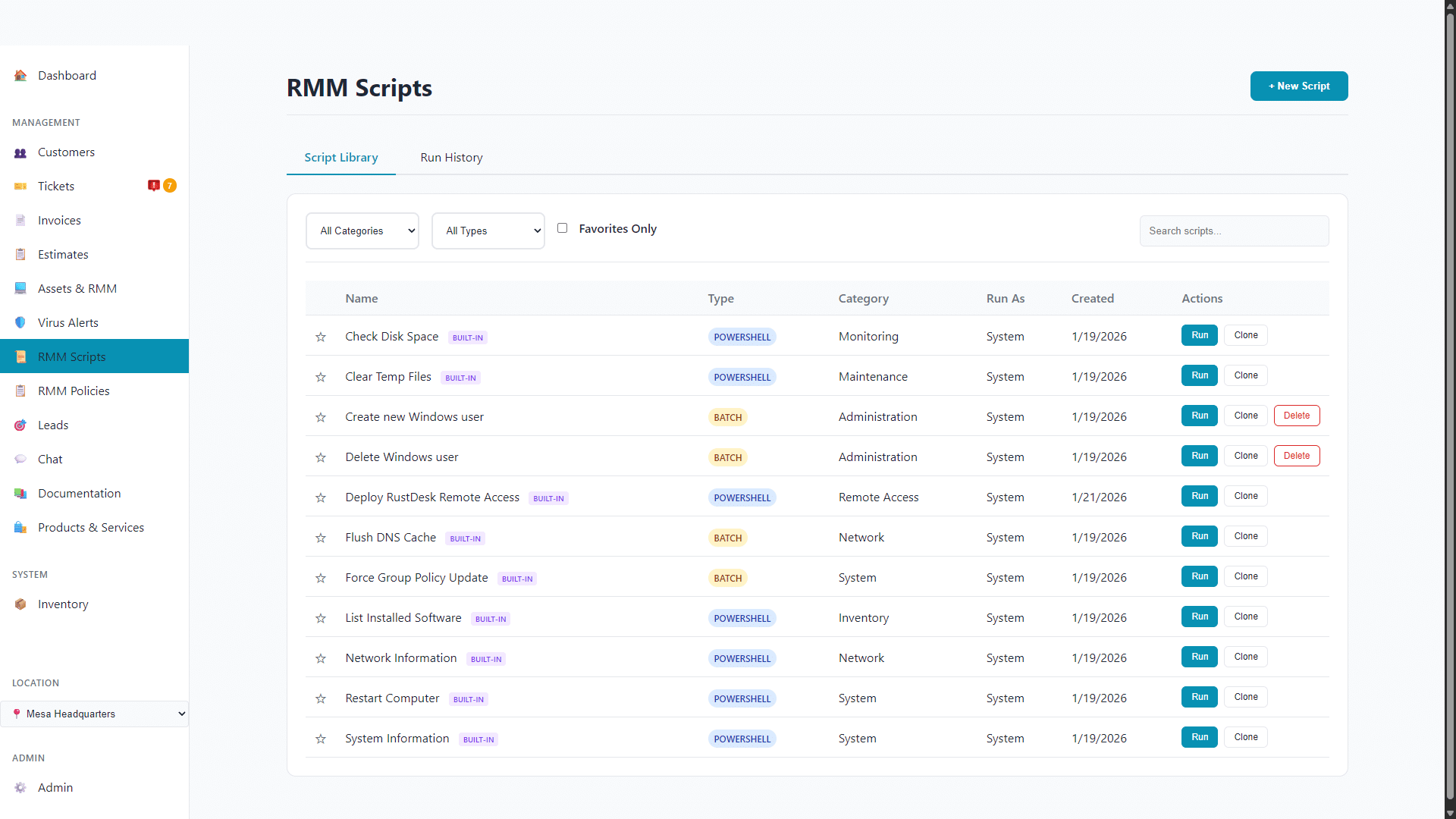Image resolution: width=1456 pixels, height=819 pixels.
Task: Click the Invoices document icon
Action: tap(20, 221)
